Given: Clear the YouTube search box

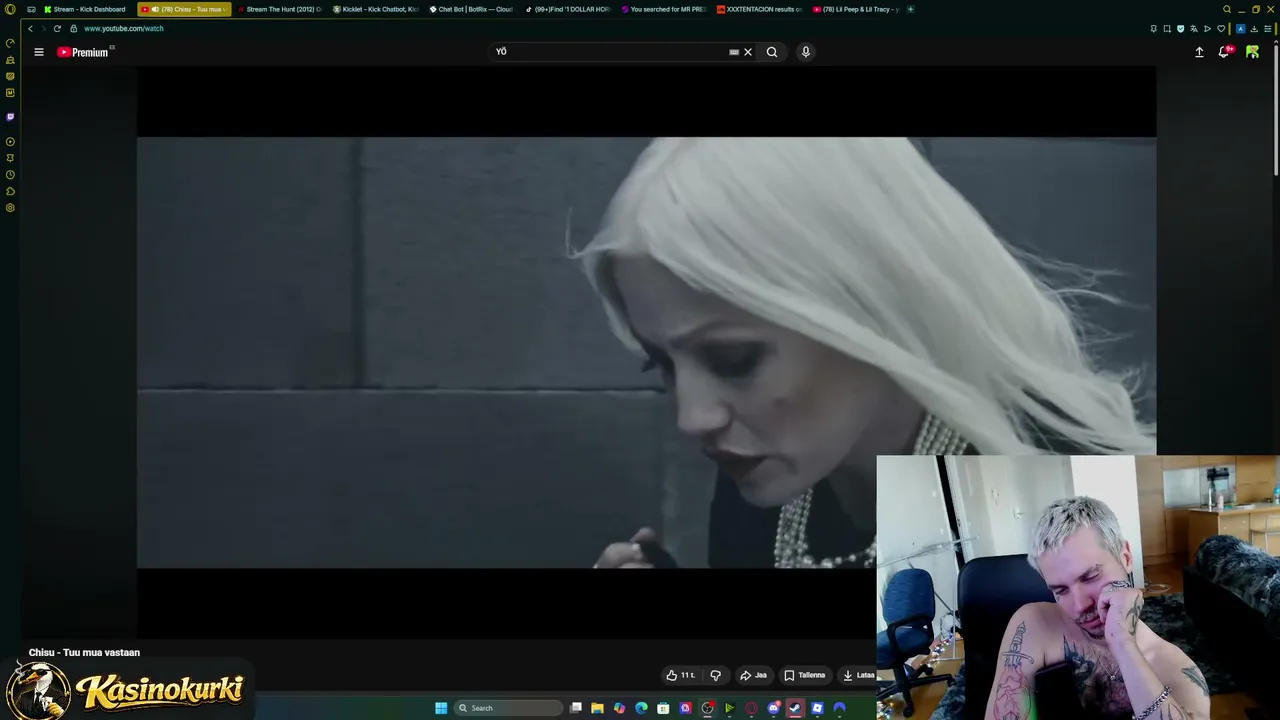Looking at the screenshot, I should click(x=748, y=52).
